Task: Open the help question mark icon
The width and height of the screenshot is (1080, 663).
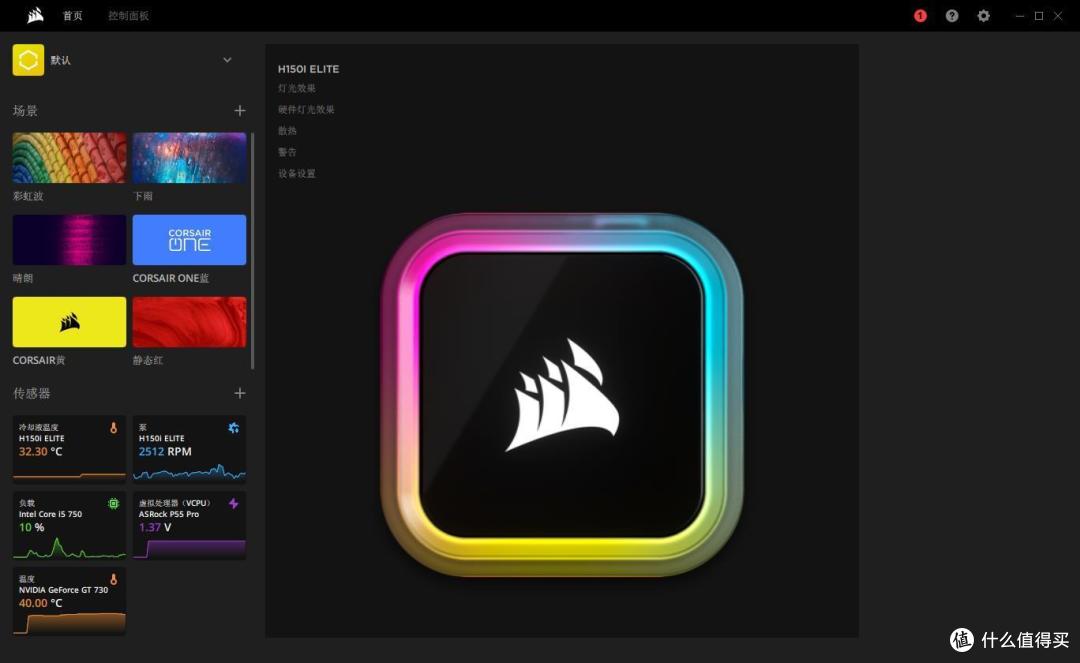Action: (x=952, y=16)
